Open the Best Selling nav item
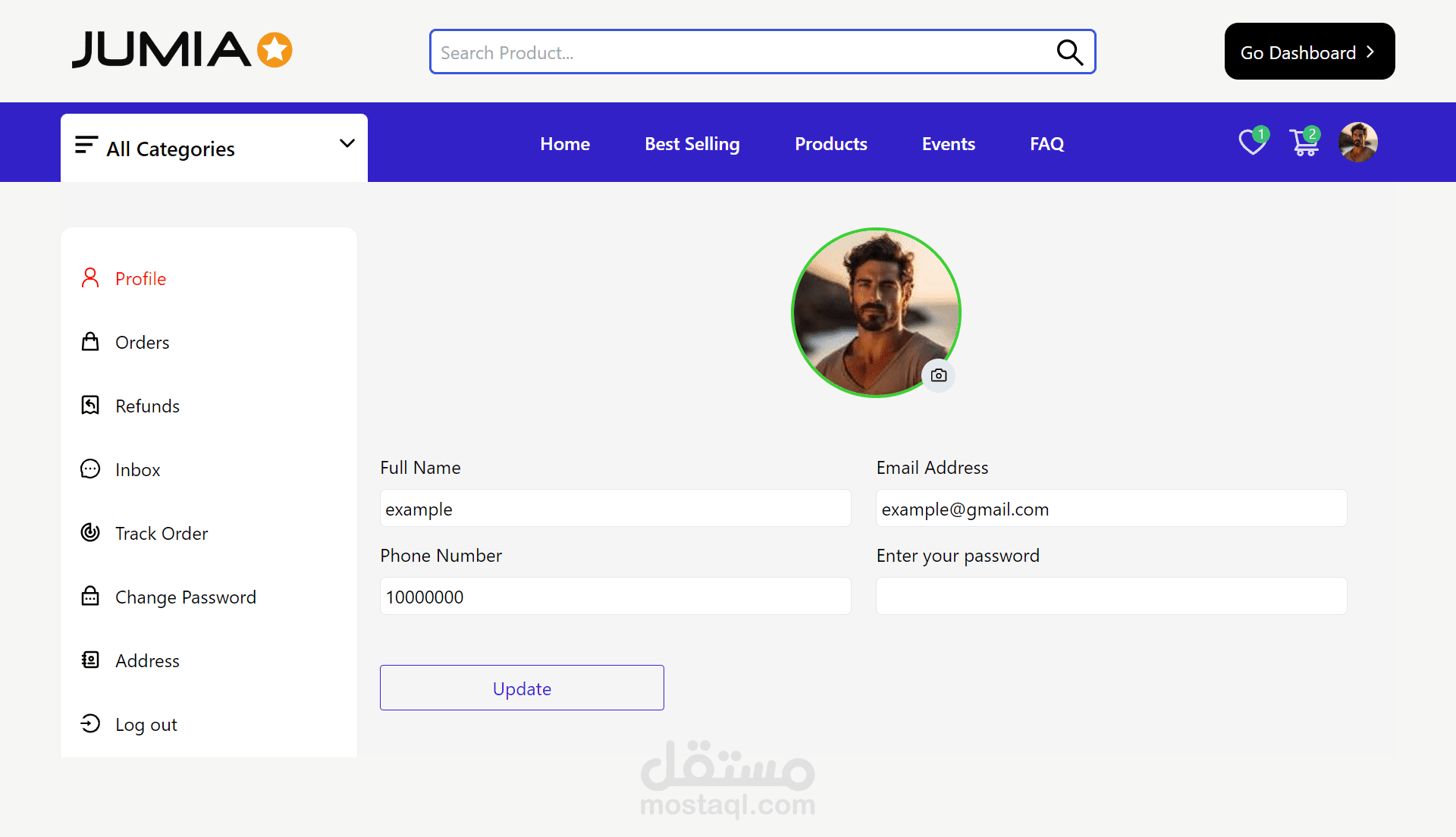Image resolution: width=1456 pixels, height=837 pixels. pyautogui.click(x=692, y=144)
